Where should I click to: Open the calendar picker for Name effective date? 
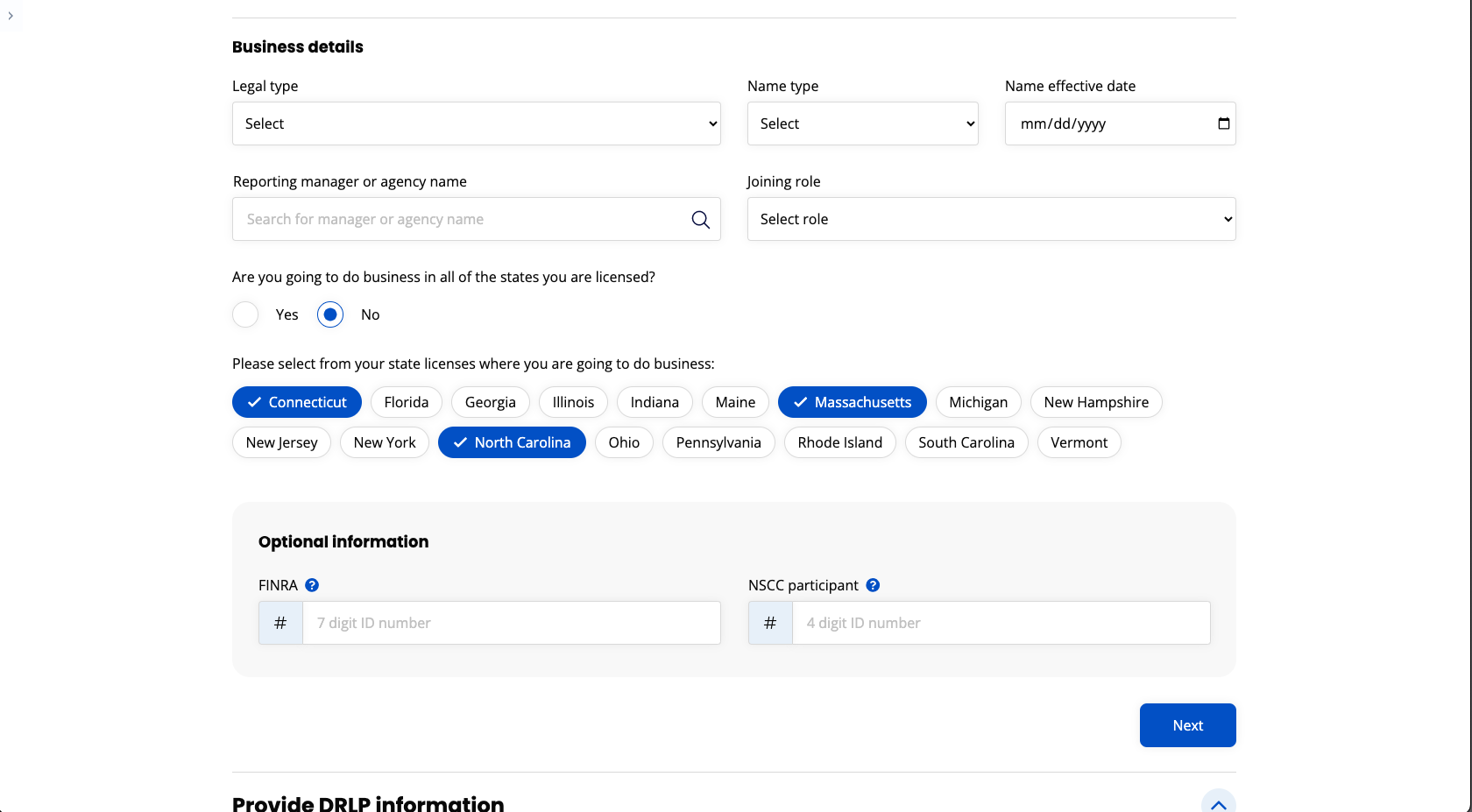coord(1223,124)
